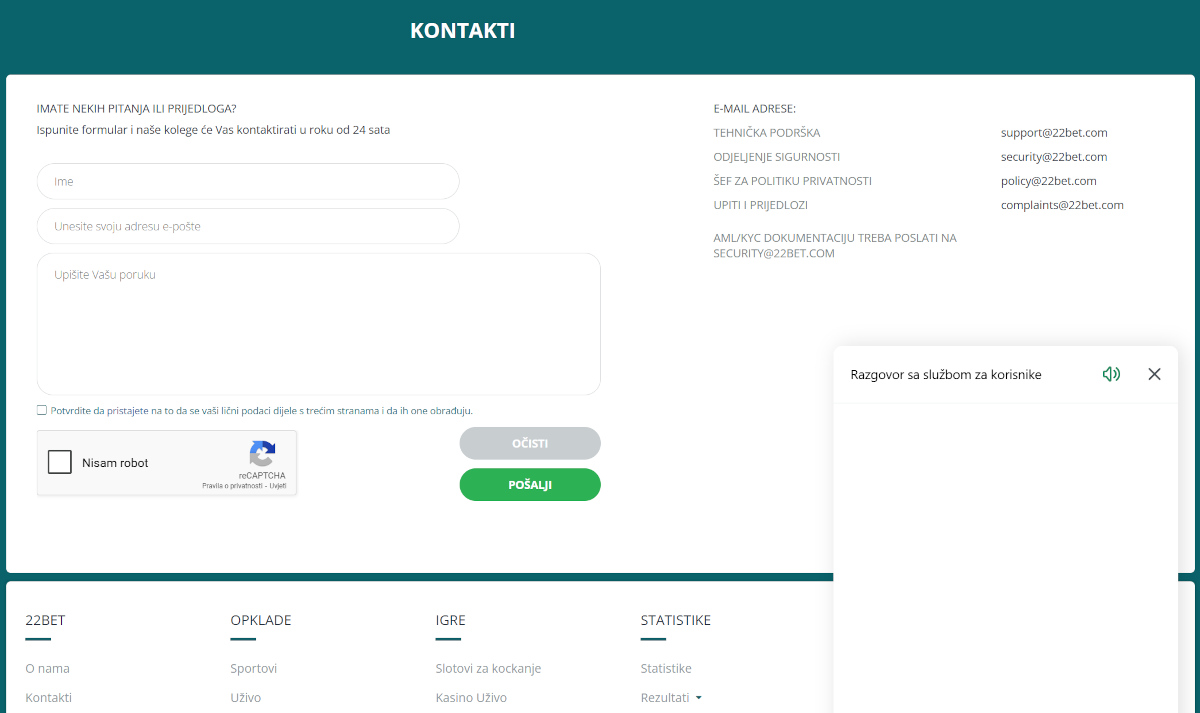Open 'Statistike' link under the Statistike heading
The height and width of the screenshot is (713, 1200).
pos(666,668)
